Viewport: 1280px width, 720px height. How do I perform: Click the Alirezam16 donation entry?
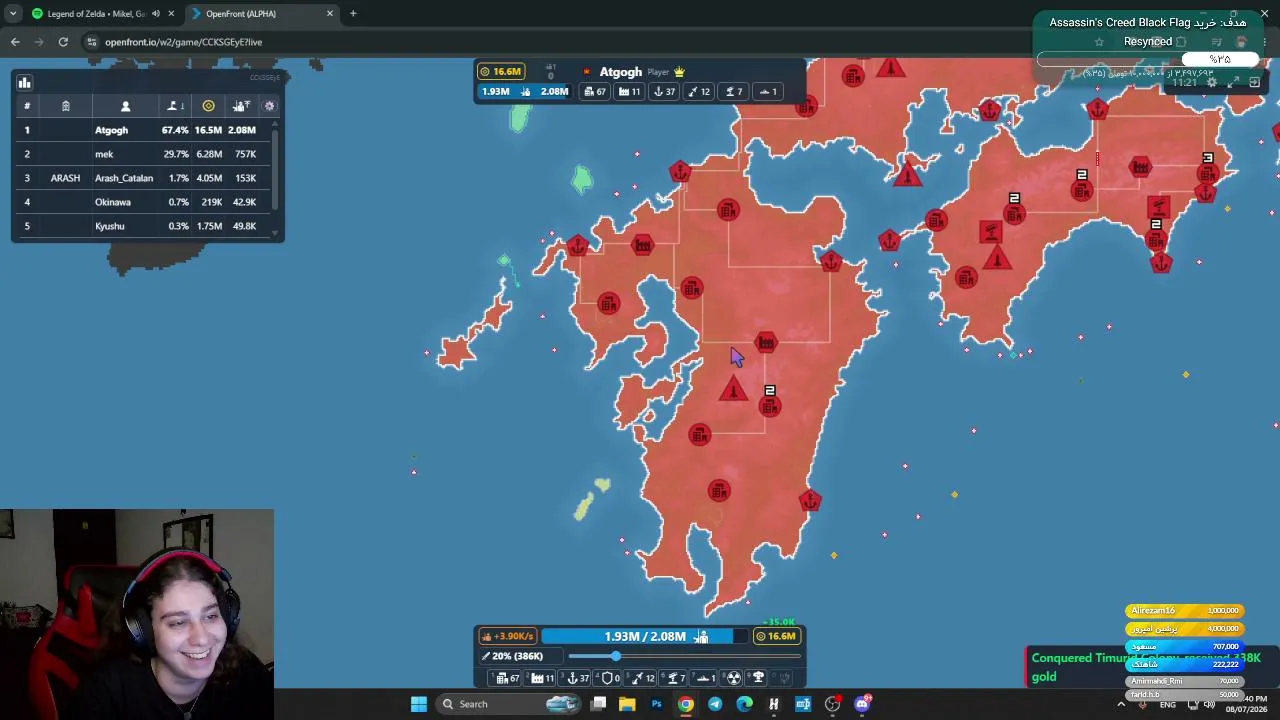point(1184,611)
